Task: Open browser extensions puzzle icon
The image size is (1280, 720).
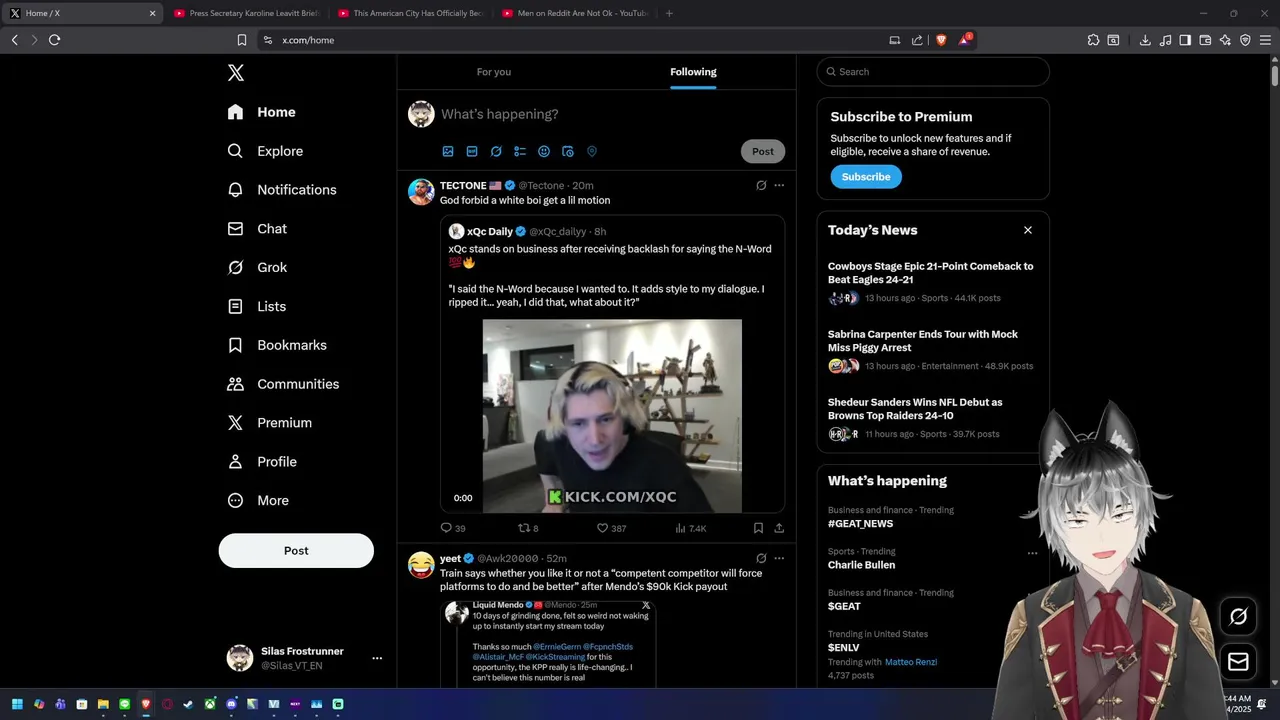Action: (x=1093, y=40)
